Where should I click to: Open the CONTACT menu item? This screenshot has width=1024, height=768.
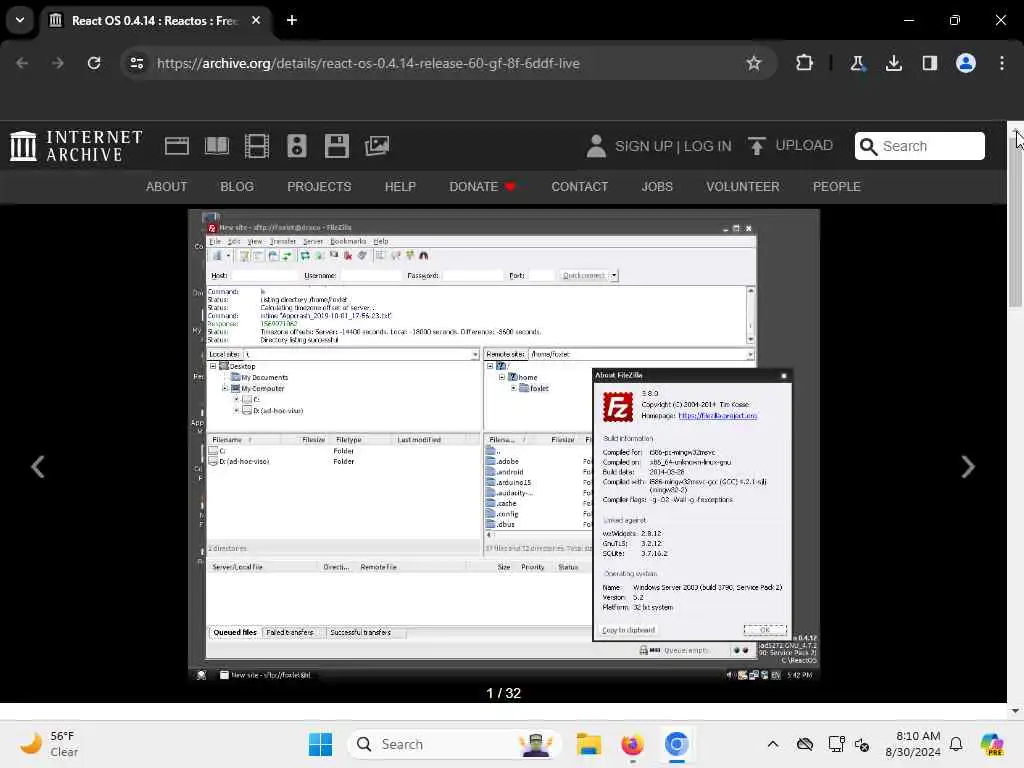click(x=580, y=187)
